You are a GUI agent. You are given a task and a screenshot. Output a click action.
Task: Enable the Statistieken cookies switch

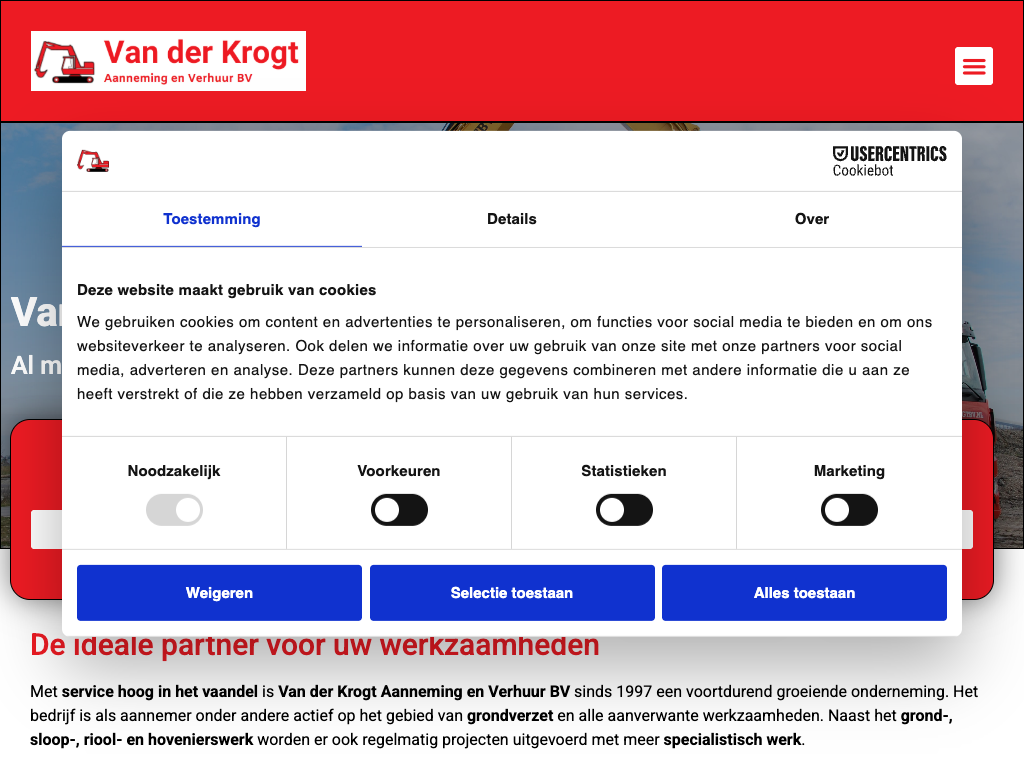[x=624, y=510]
